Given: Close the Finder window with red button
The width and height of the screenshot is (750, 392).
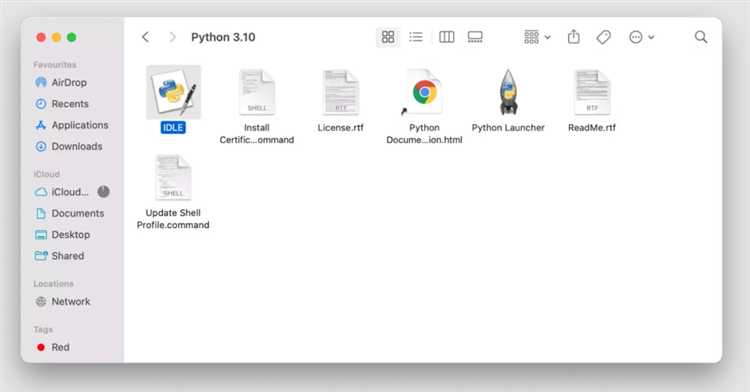Looking at the screenshot, I should pyautogui.click(x=41, y=37).
